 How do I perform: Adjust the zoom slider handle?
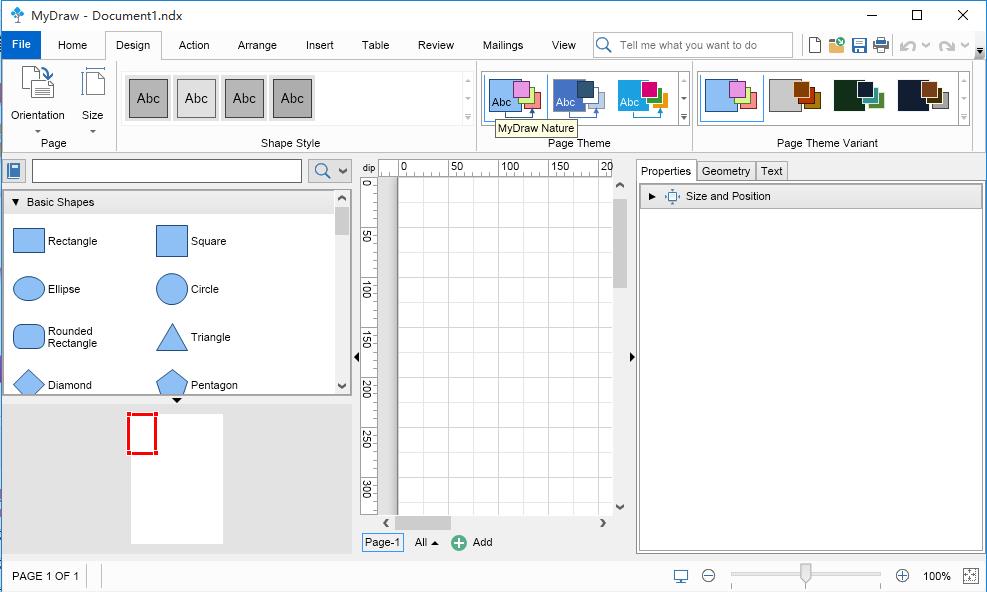pyautogui.click(x=805, y=574)
